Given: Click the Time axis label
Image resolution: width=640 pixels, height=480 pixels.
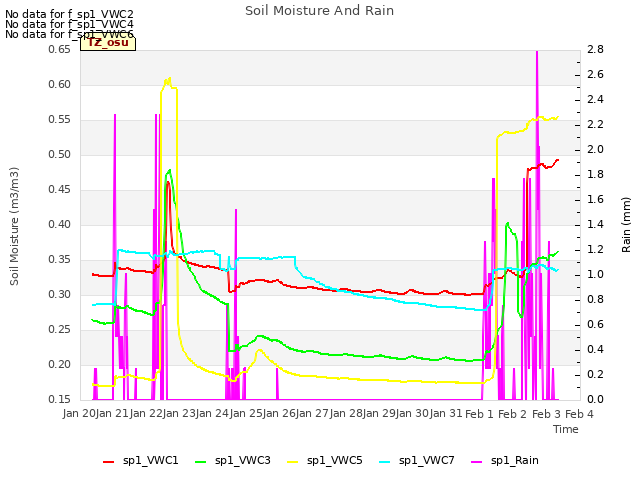Looking at the screenshot, I should coord(566,429).
